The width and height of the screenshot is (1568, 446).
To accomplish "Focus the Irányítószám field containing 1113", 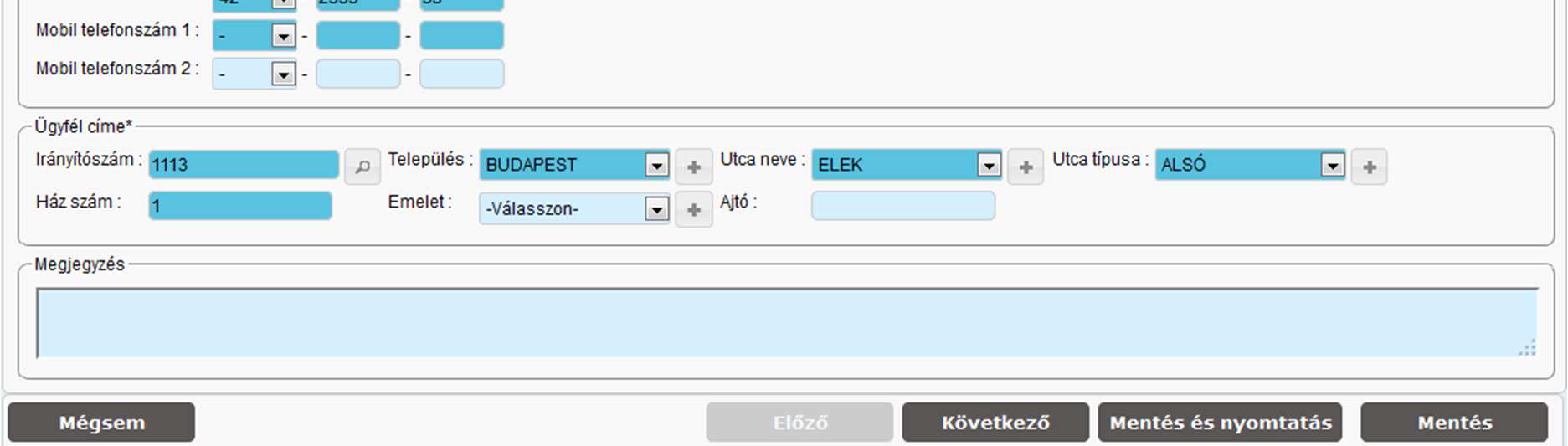I will pos(244,165).
